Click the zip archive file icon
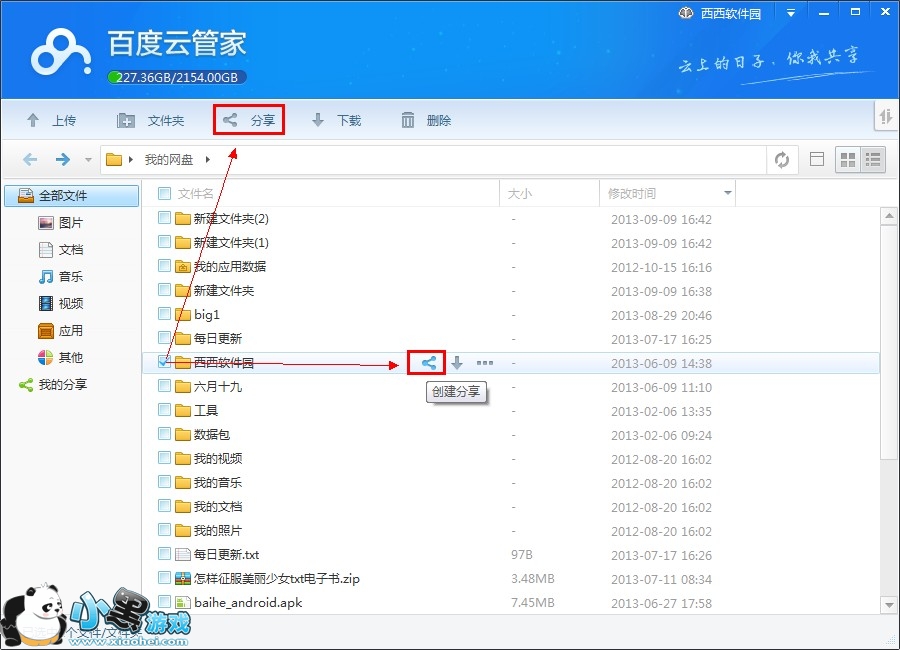Image resolution: width=900 pixels, height=650 pixels. tap(183, 579)
